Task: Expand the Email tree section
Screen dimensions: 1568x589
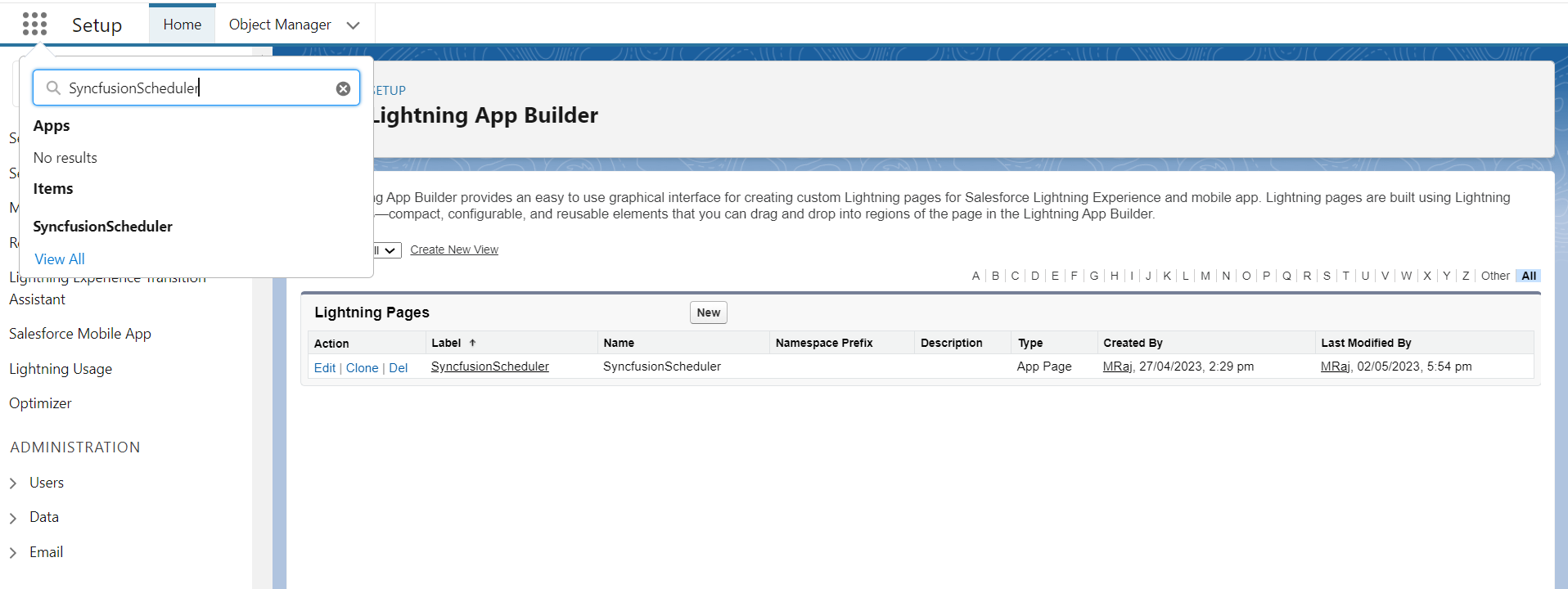Action: click(x=13, y=553)
